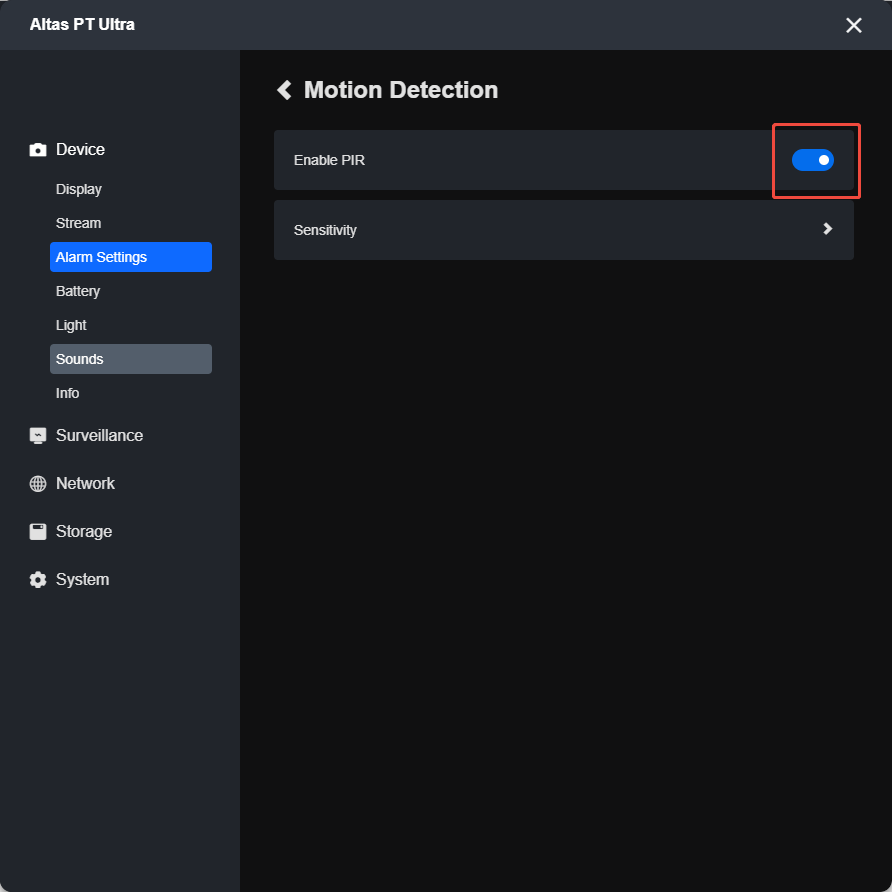892x892 pixels.
Task: Select Alarm Settings in the sidebar
Action: (131, 257)
